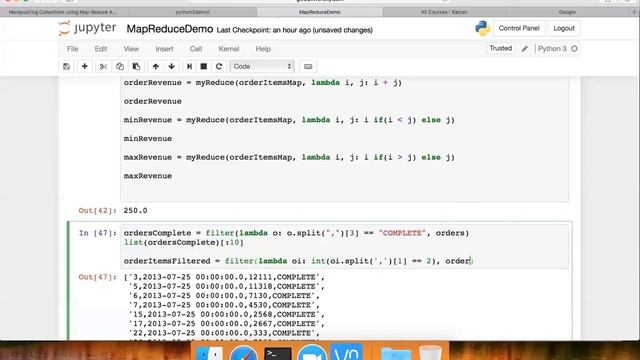
Task: Open Terminal from the dock
Action: [278, 353]
